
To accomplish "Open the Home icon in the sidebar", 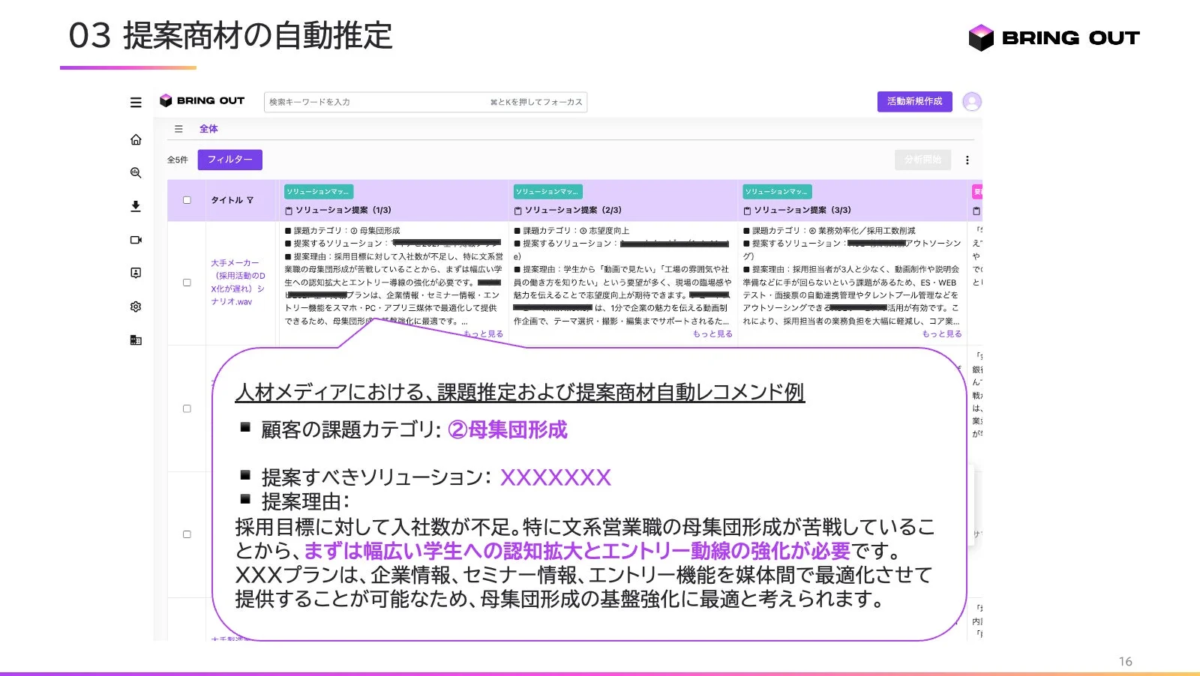I will [x=134, y=141].
